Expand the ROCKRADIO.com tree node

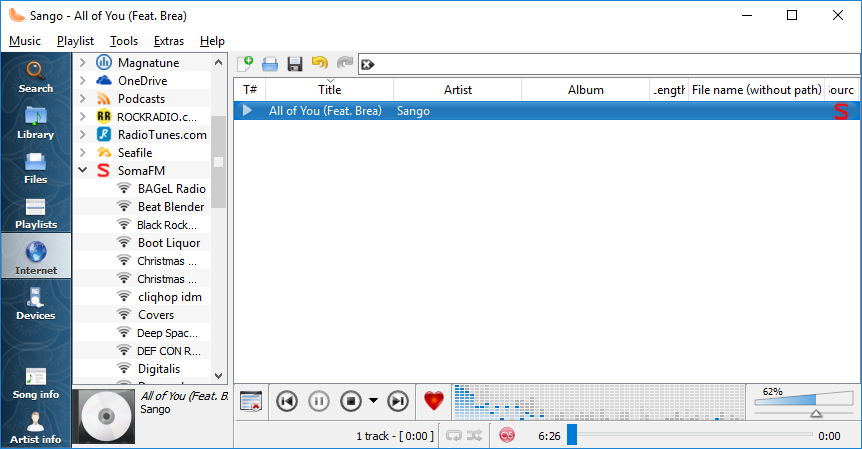[x=82, y=117]
